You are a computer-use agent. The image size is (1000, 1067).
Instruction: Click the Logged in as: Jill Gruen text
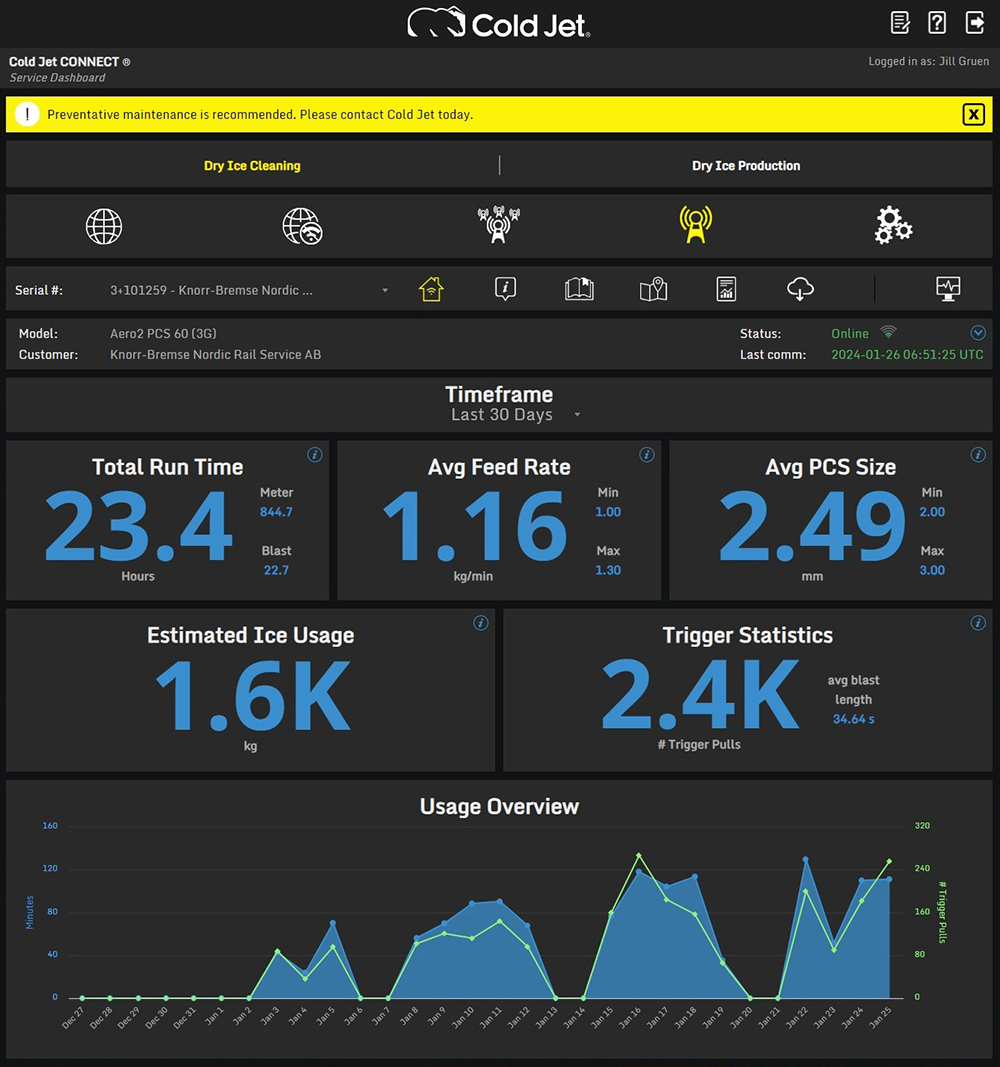929,61
